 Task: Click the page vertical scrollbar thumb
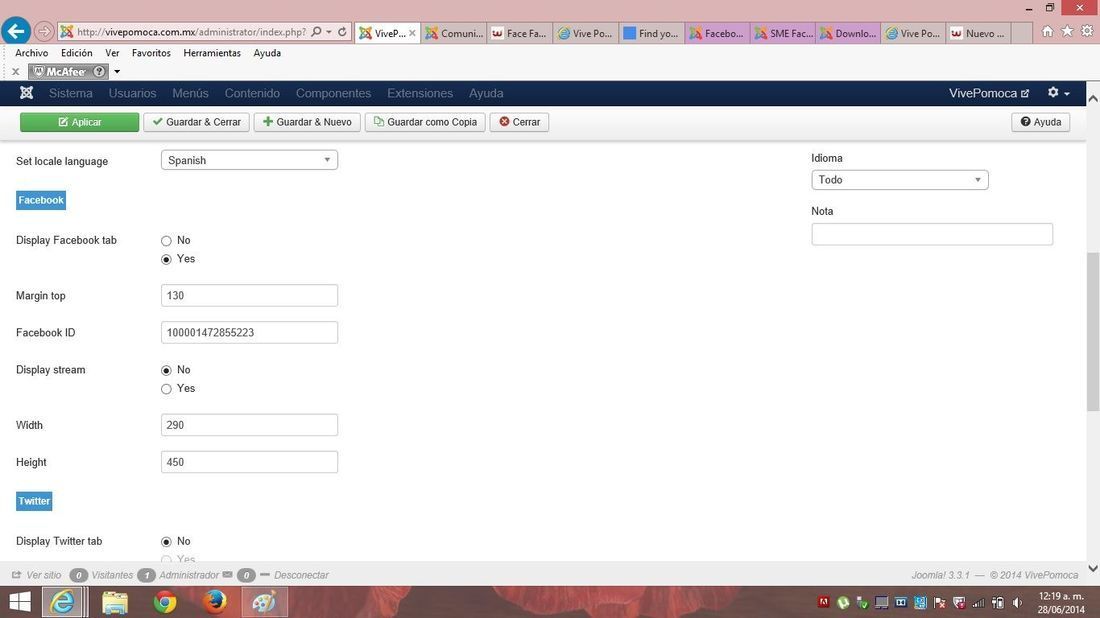[1093, 331]
